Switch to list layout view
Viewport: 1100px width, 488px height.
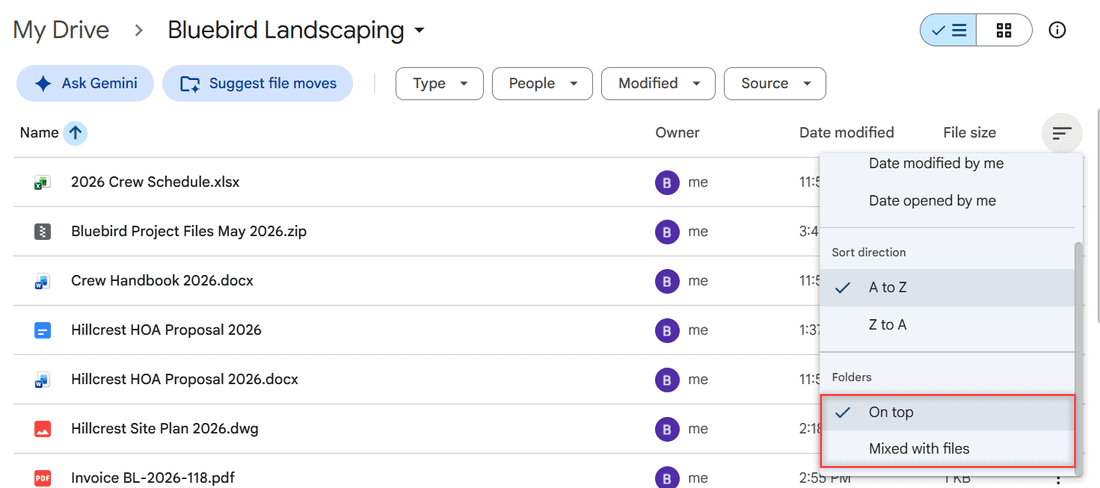tap(948, 30)
